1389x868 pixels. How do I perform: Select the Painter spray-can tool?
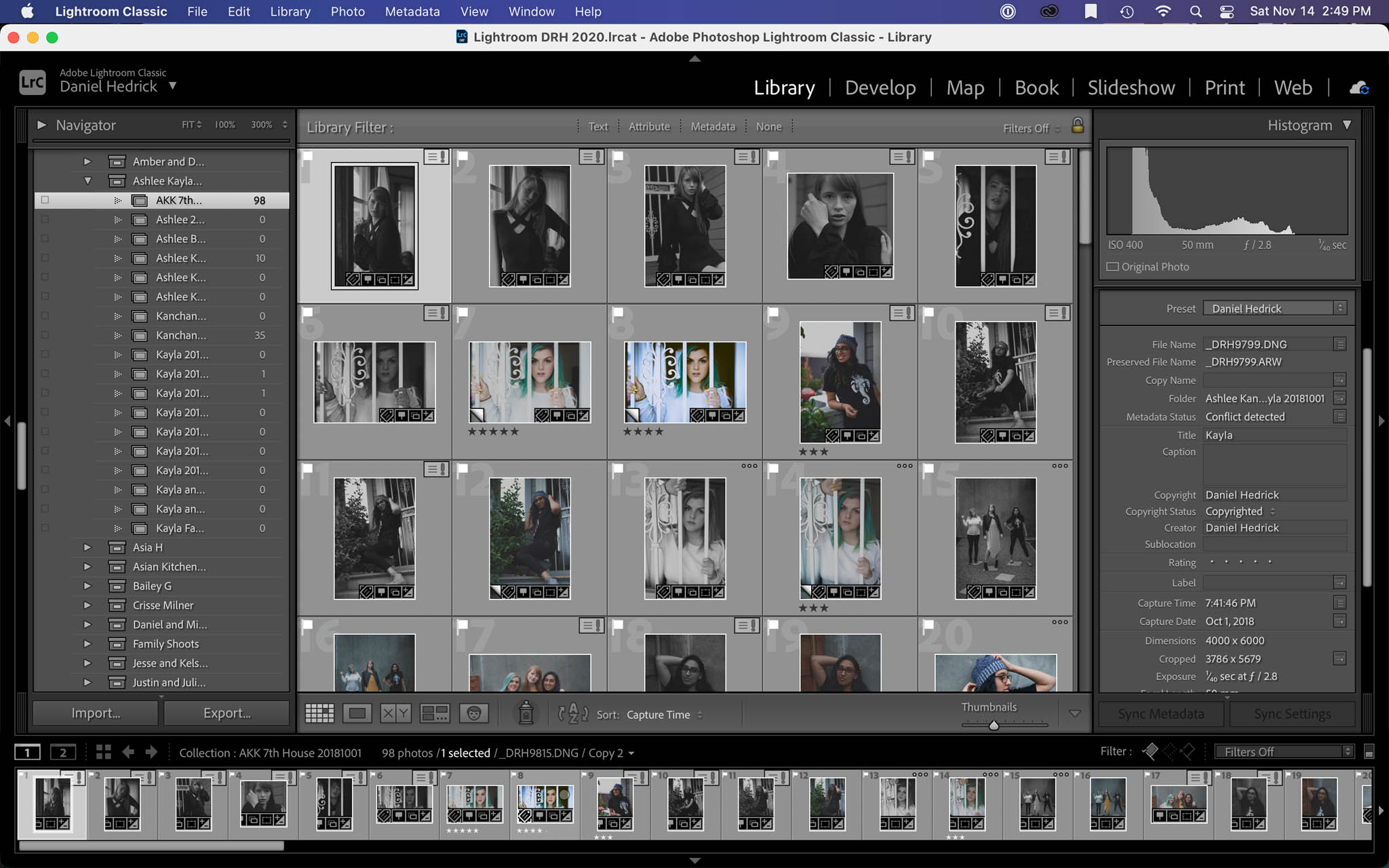coord(527,713)
